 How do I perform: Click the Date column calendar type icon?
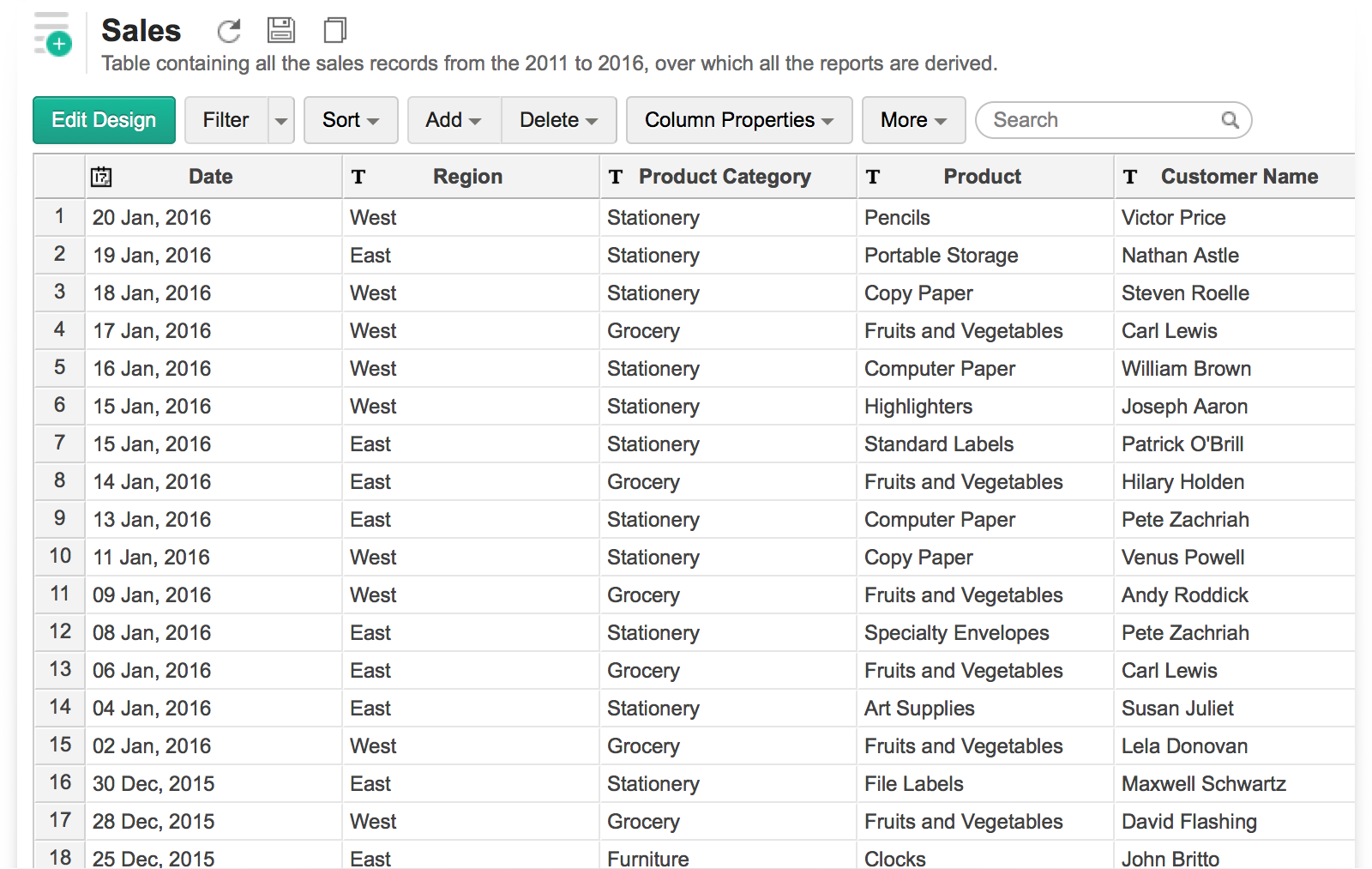(x=101, y=177)
